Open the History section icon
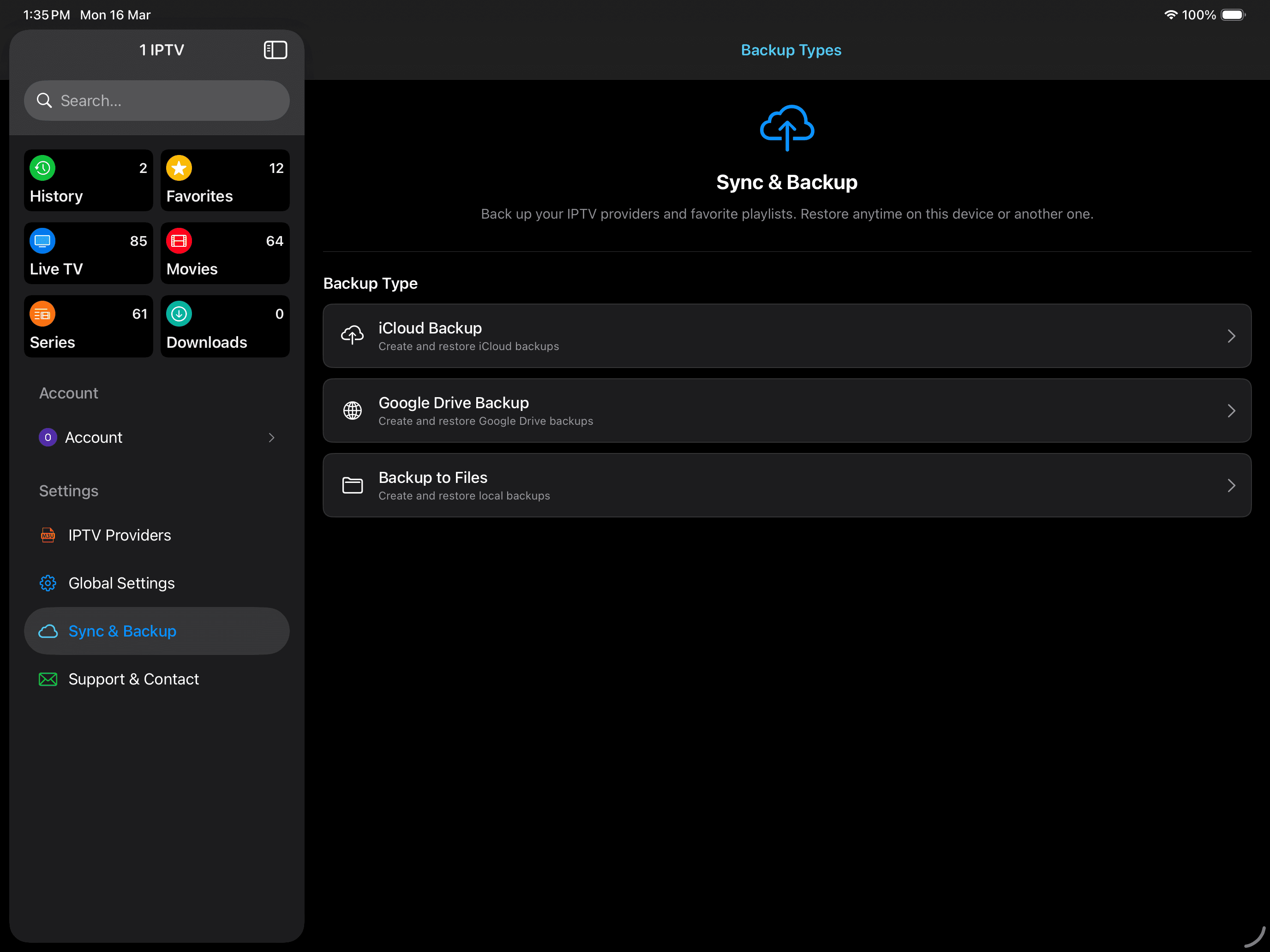Viewport: 1270px width, 952px height. (x=42, y=168)
